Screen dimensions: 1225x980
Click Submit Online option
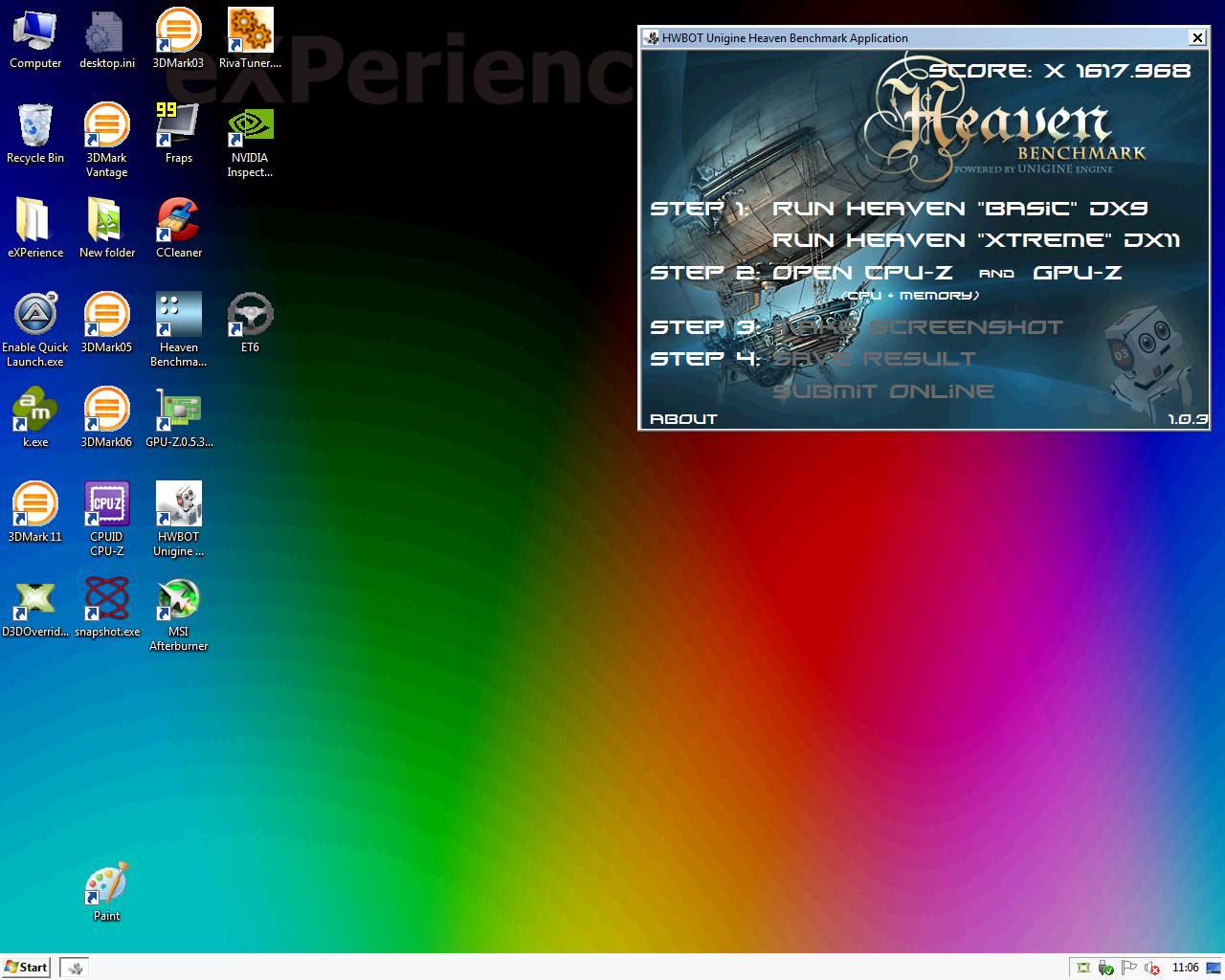883,391
